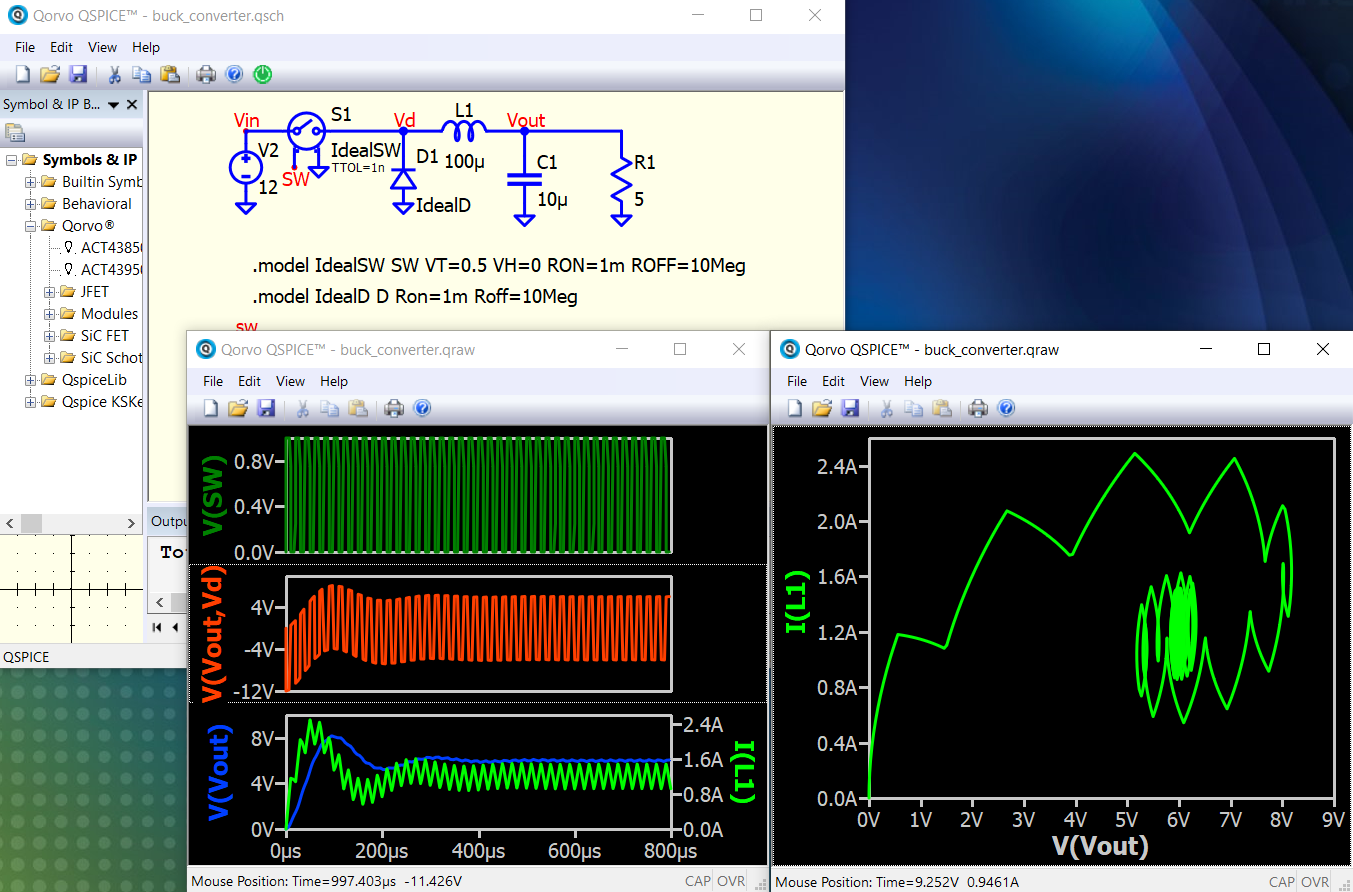
Task: Click Copy icon in schematic window toolbar
Action: (142, 74)
